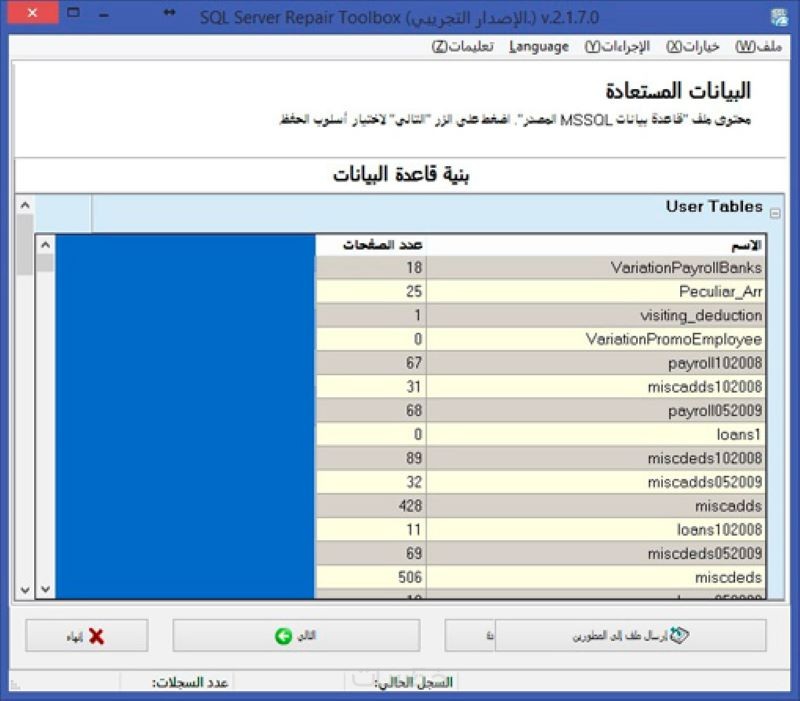The image size is (800, 701).
Task: Select the VariationPromoEmployee table row
Action: click(x=541, y=339)
